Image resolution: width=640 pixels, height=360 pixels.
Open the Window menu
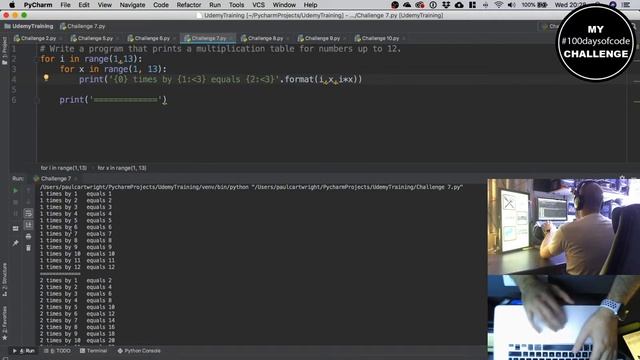pyautogui.click(x=284, y=5)
